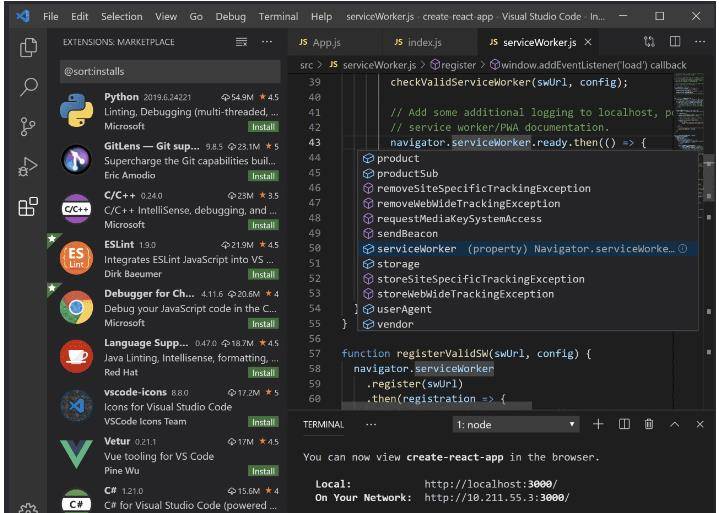
Task: Open the Extensions view in activity bar
Action: click(x=28, y=206)
